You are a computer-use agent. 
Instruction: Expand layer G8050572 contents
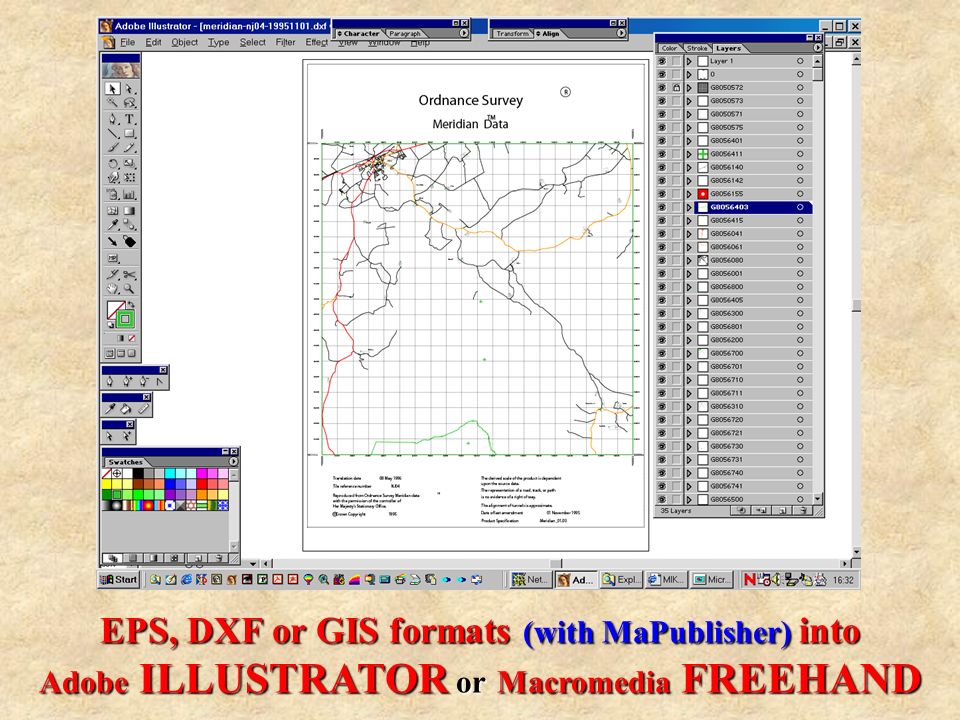(689, 88)
